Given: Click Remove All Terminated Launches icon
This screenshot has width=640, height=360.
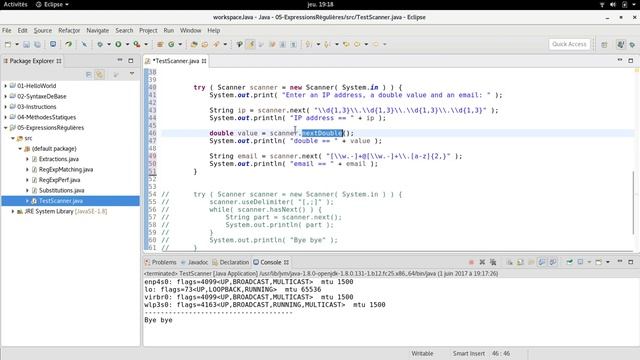Looking at the screenshot, I should [x=493, y=262].
